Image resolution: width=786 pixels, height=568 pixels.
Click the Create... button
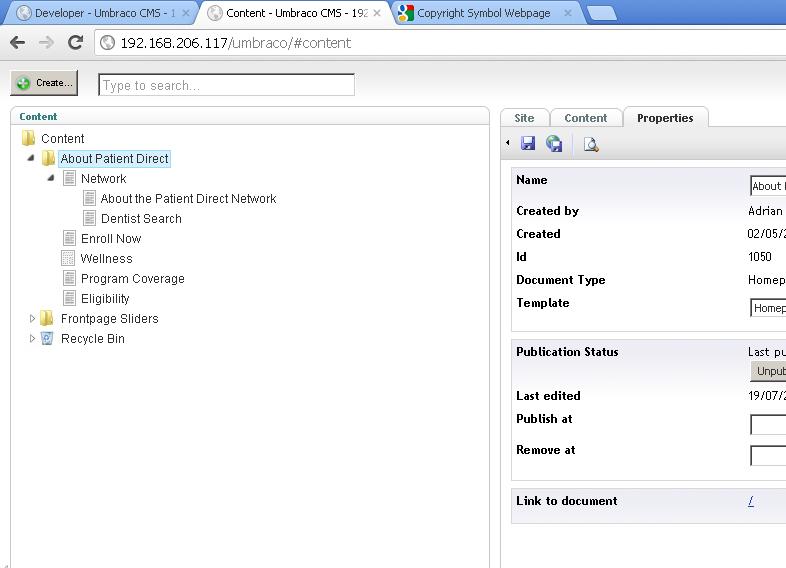point(44,83)
